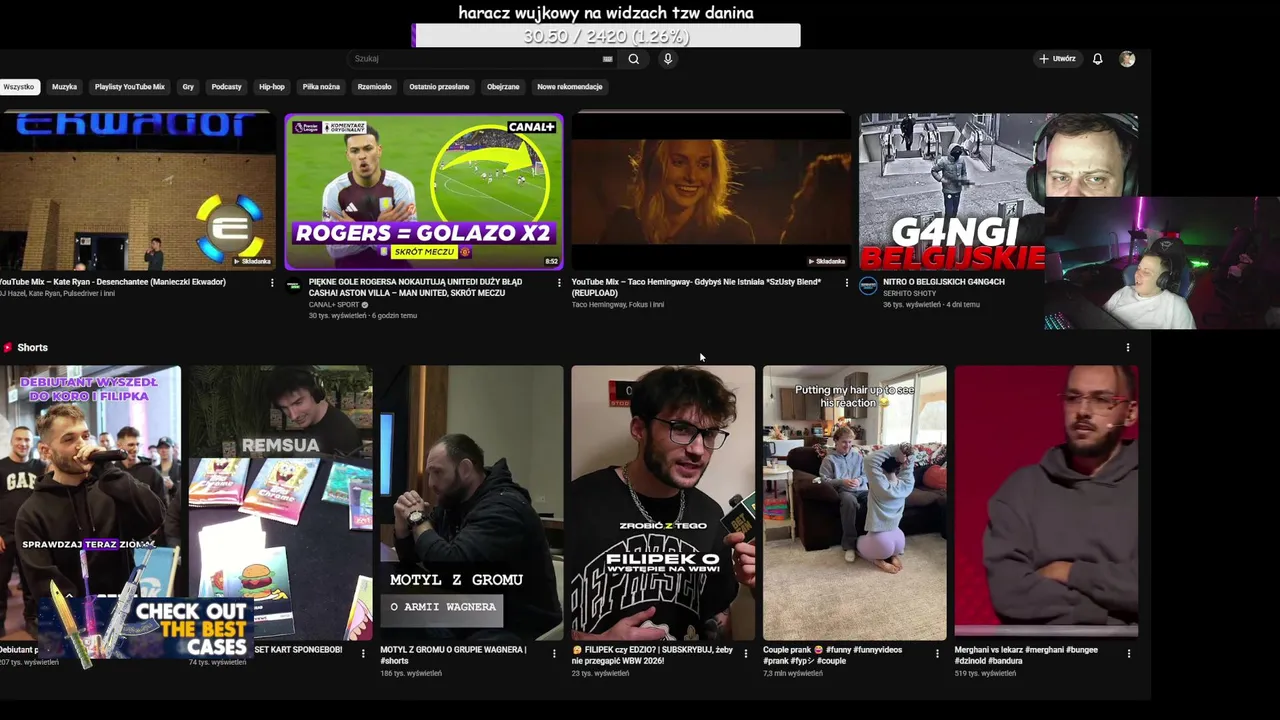This screenshot has height=720, width=1280.
Task: Open notifications bell icon
Action: [x=1097, y=59]
